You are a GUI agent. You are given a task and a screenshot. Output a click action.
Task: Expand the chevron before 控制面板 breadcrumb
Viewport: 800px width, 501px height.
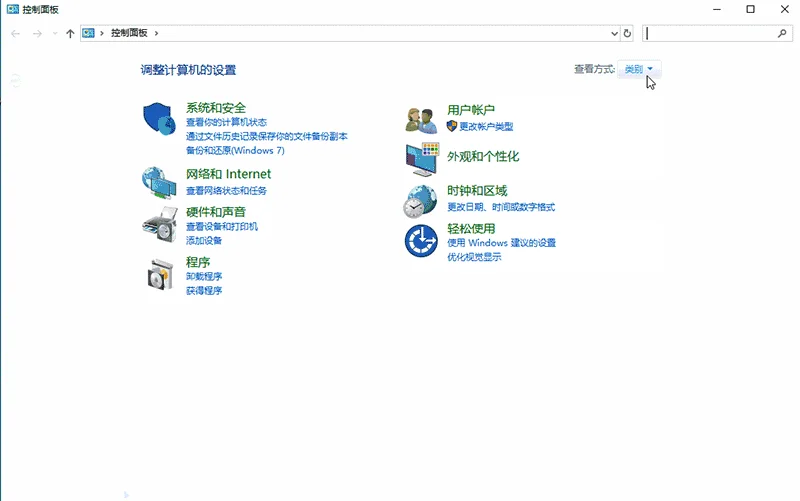click(x=102, y=33)
